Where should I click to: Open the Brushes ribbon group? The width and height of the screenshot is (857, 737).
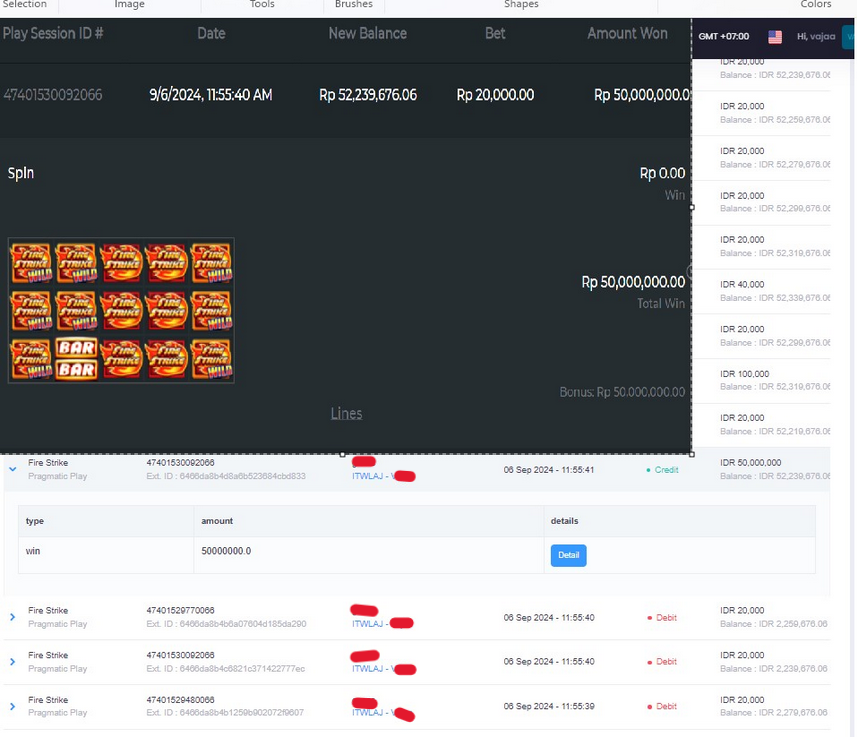[x=354, y=4]
